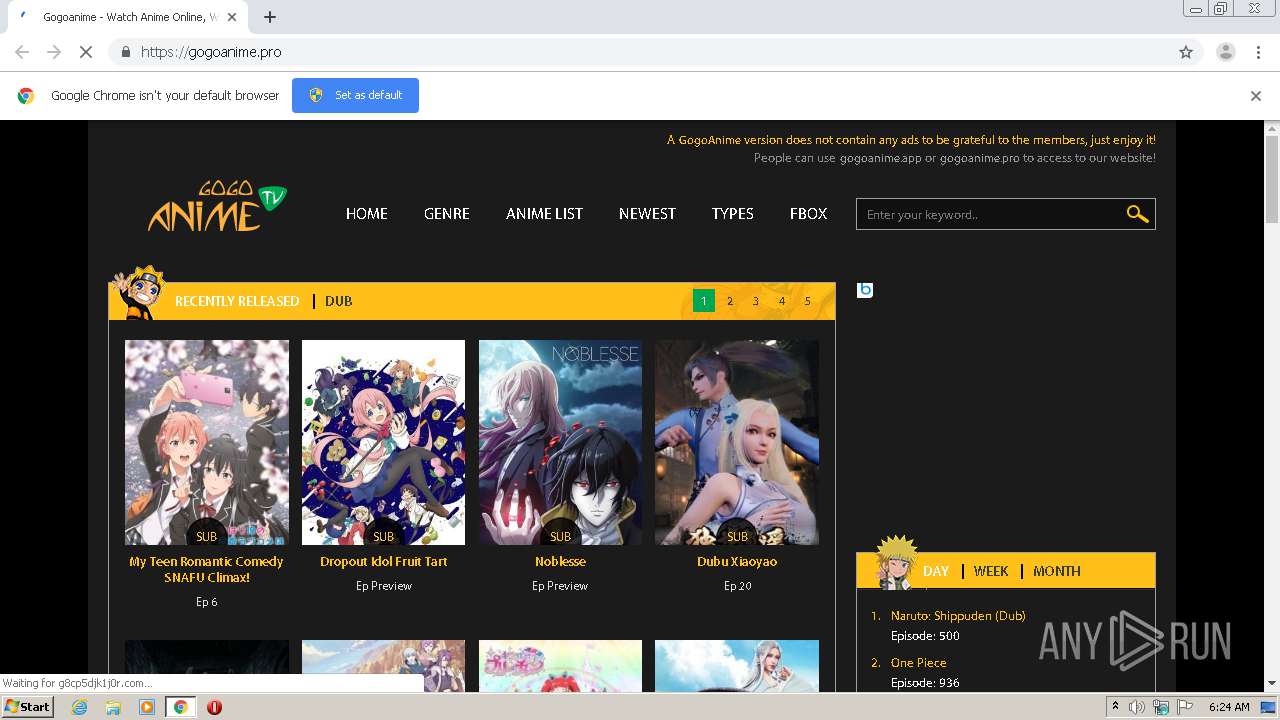Open the Noblesse poster thumbnail
1280x720 pixels.
pos(560,442)
